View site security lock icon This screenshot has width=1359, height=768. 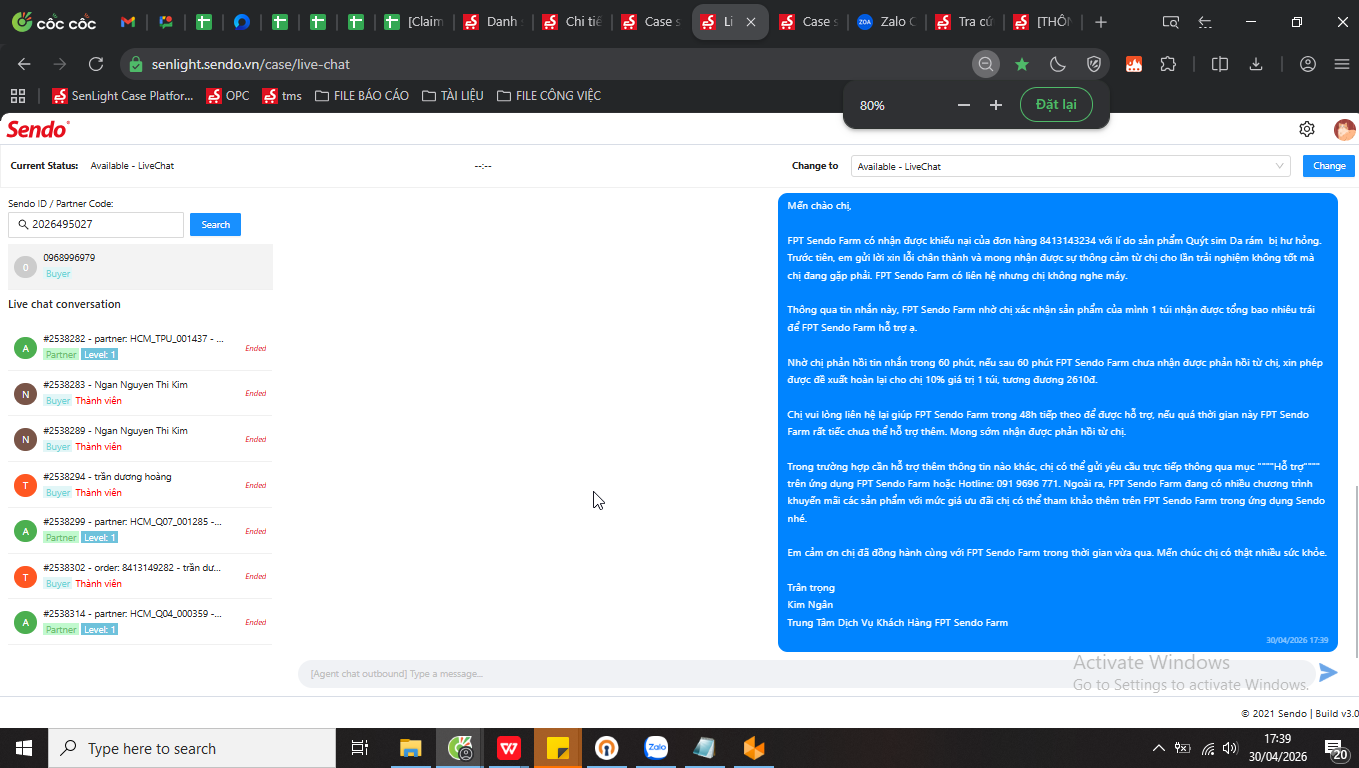pyautogui.click(x=137, y=64)
